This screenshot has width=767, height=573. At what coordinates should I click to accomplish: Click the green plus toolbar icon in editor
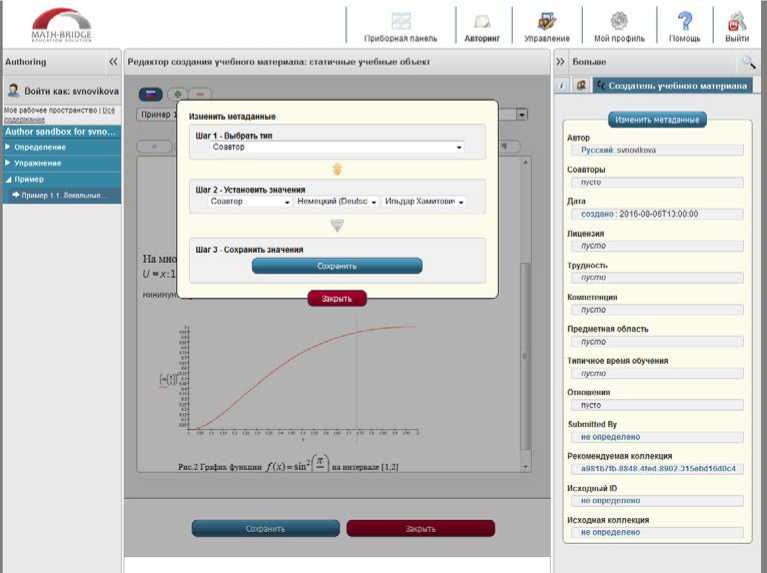pos(178,94)
